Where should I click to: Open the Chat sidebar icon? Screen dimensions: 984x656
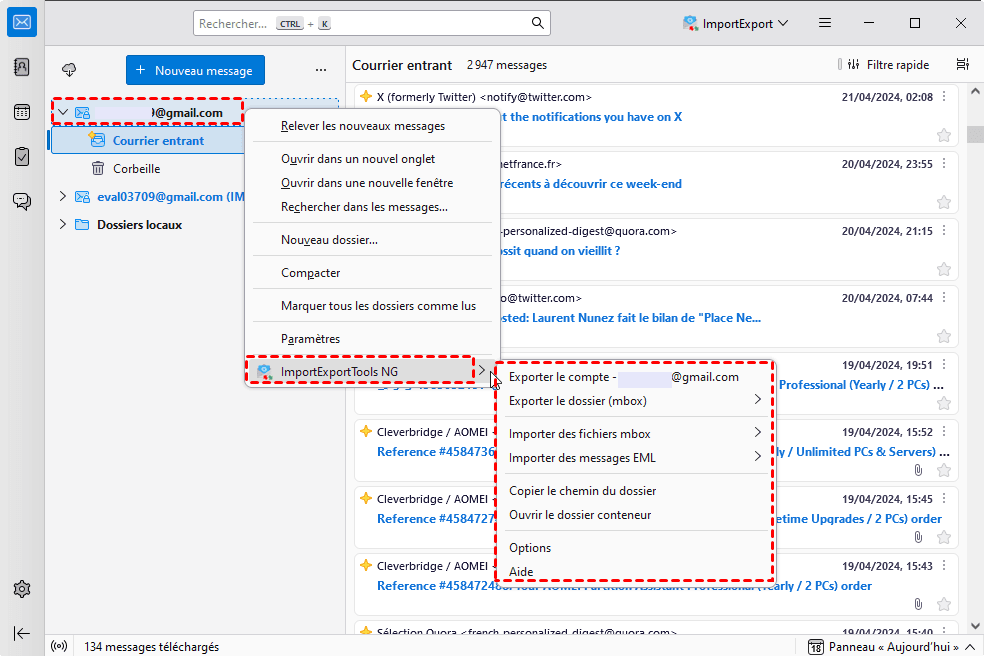[22, 202]
